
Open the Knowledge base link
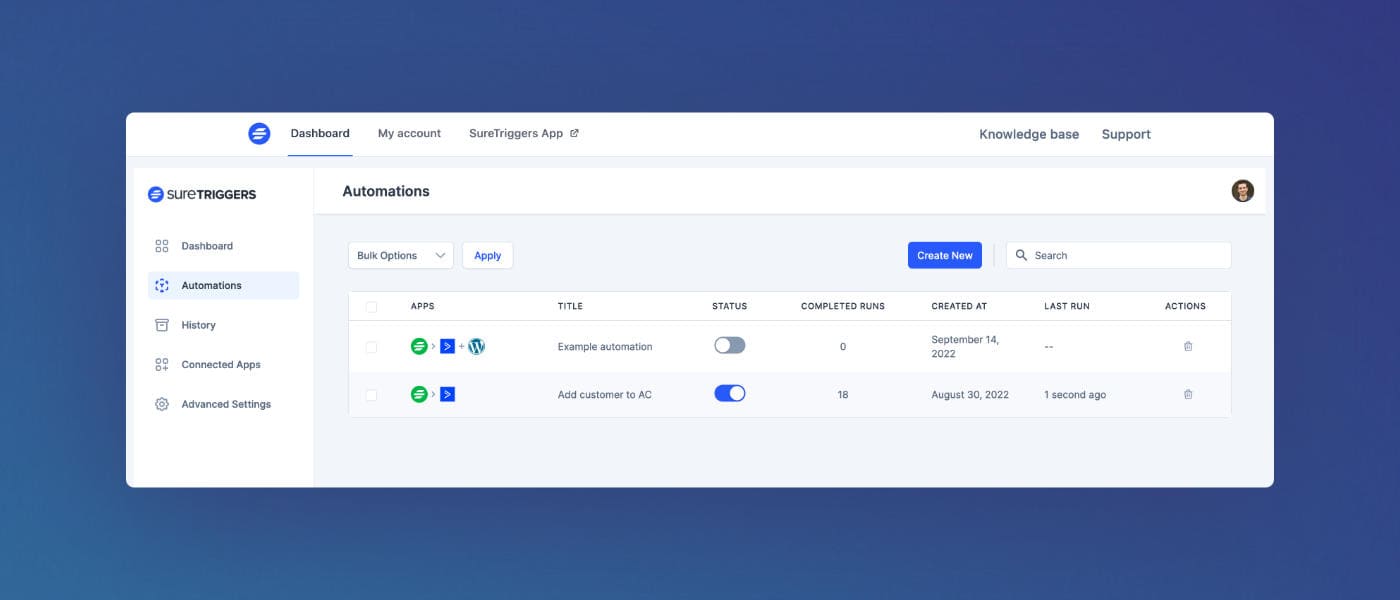[1029, 134]
